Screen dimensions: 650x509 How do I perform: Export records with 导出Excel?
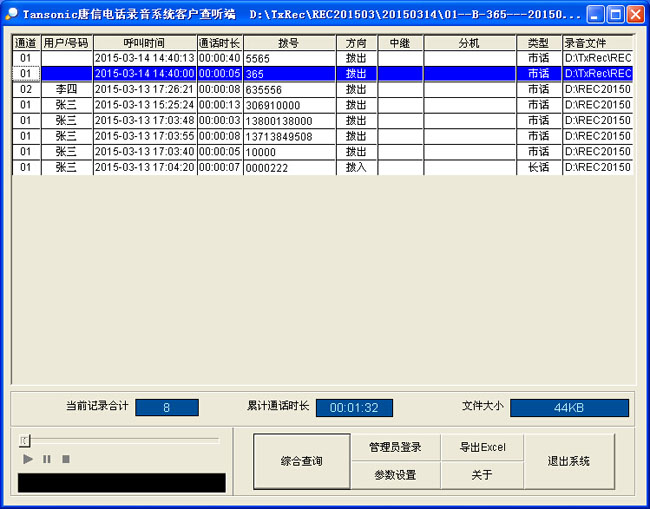[x=482, y=447]
